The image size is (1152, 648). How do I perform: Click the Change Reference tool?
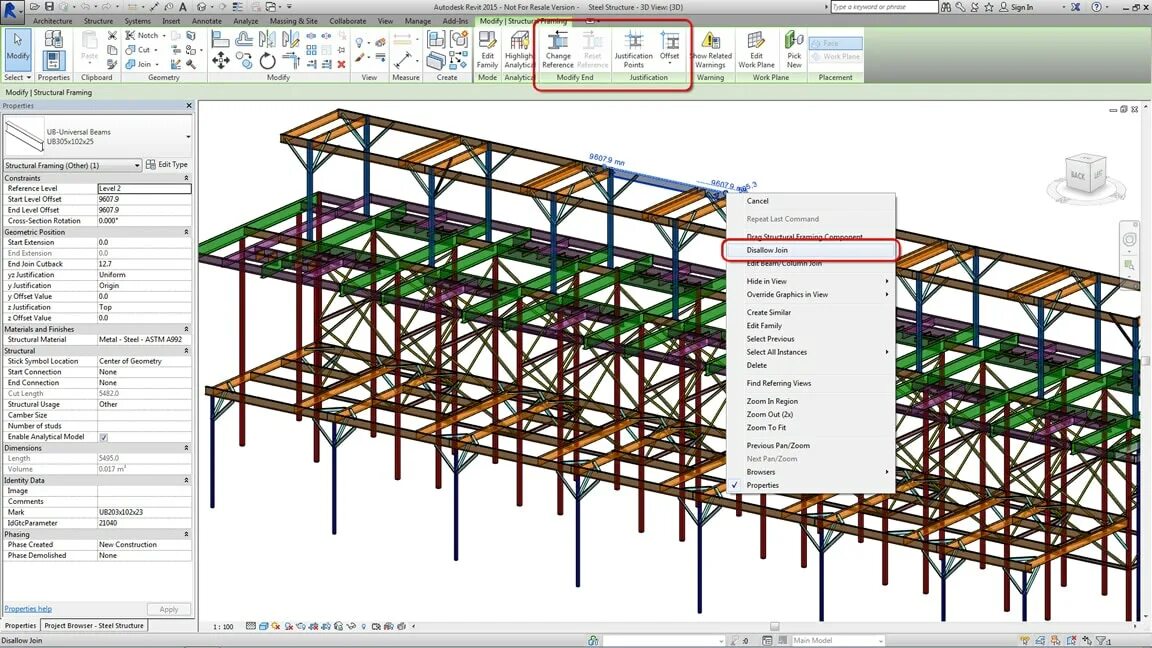pyautogui.click(x=558, y=50)
